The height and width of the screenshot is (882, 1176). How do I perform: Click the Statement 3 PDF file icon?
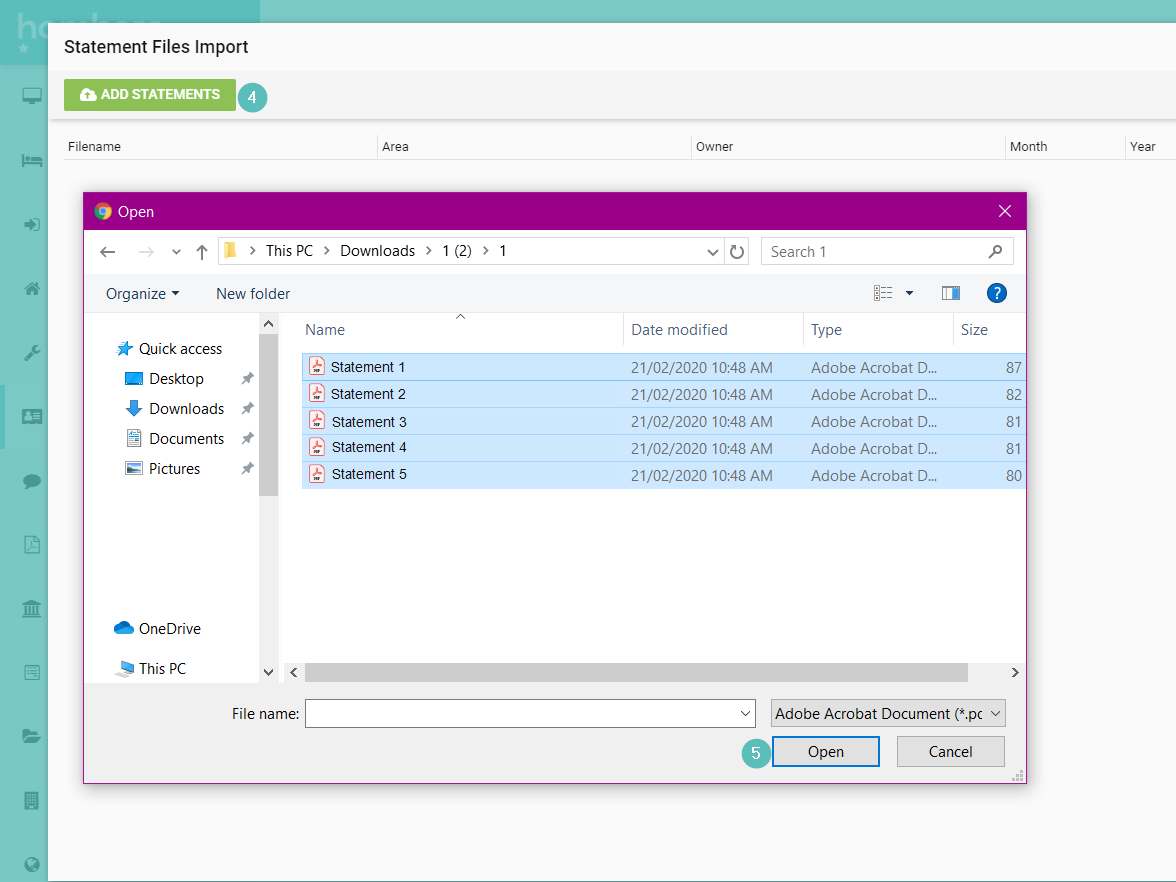(x=317, y=421)
